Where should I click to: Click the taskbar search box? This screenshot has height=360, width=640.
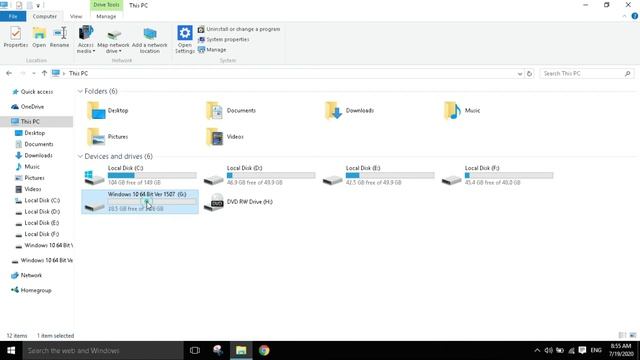point(103,350)
